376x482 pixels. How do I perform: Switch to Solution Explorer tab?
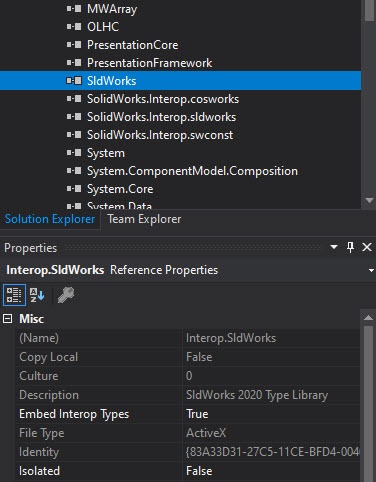pos(50,219)
